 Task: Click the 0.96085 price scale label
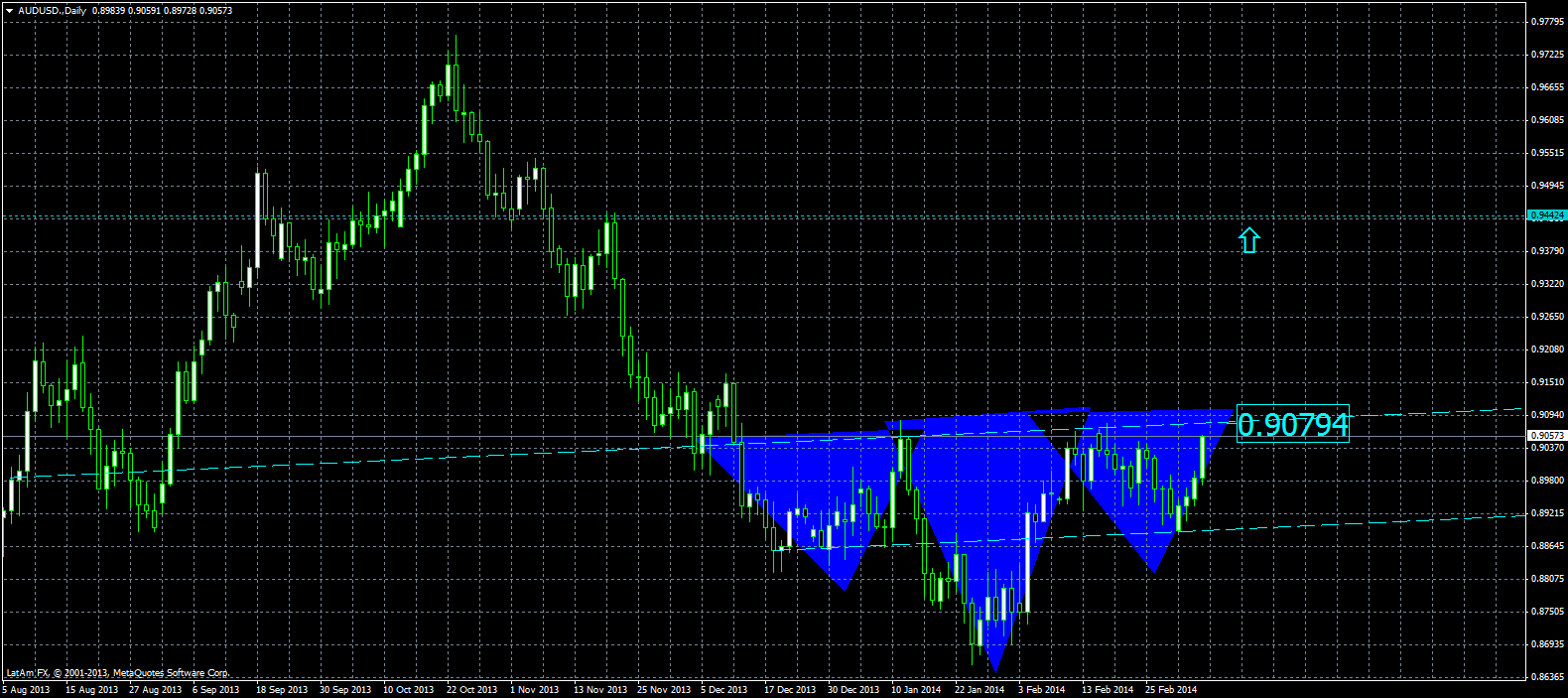[x=1548, y=120]
